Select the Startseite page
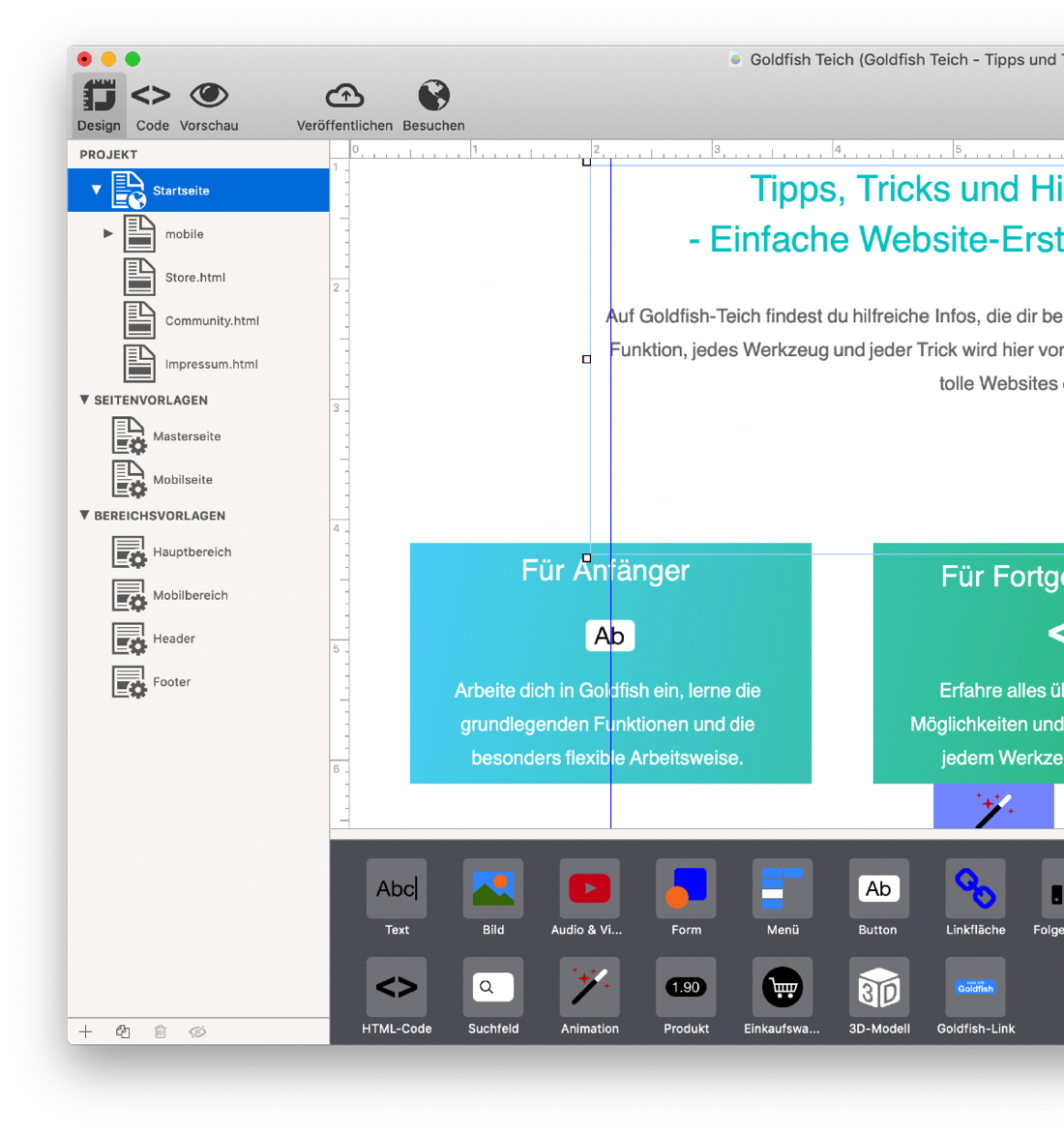This screenshot has height=1134, width=1064. (x=198, y=191)
